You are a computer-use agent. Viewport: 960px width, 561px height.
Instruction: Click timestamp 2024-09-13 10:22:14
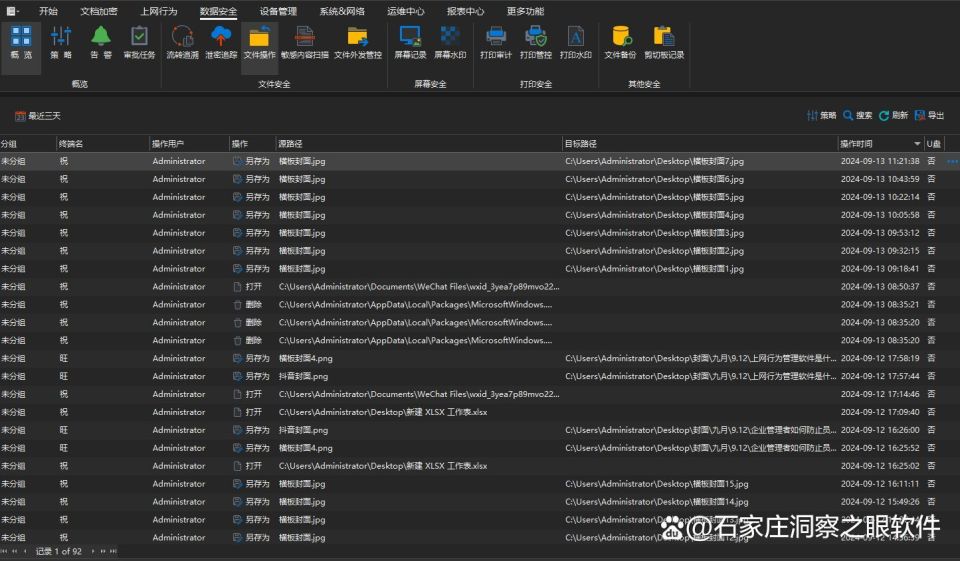click(880, 197)
